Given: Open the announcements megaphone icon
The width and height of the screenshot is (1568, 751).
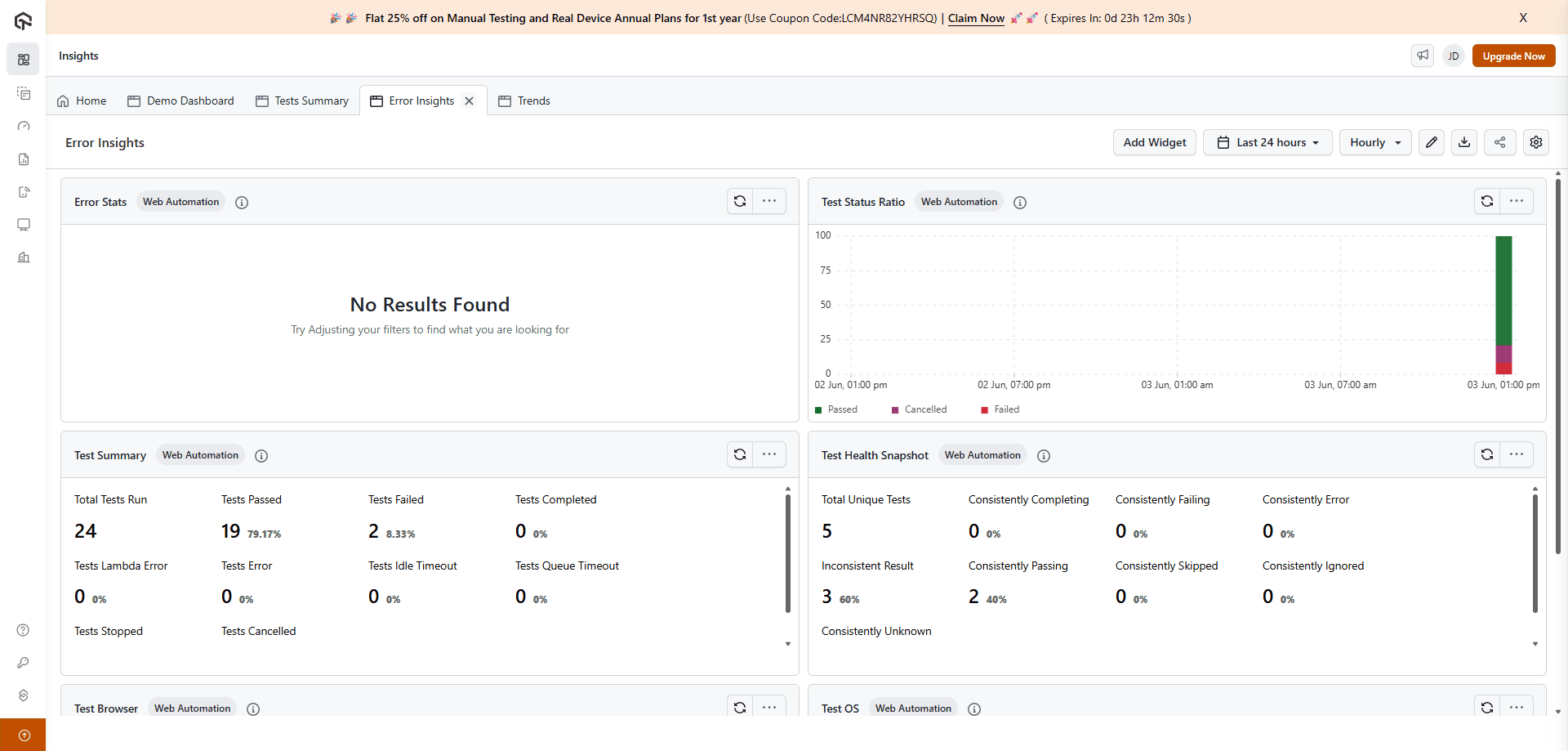Looking at the screenshot, I should point(1423,56).
